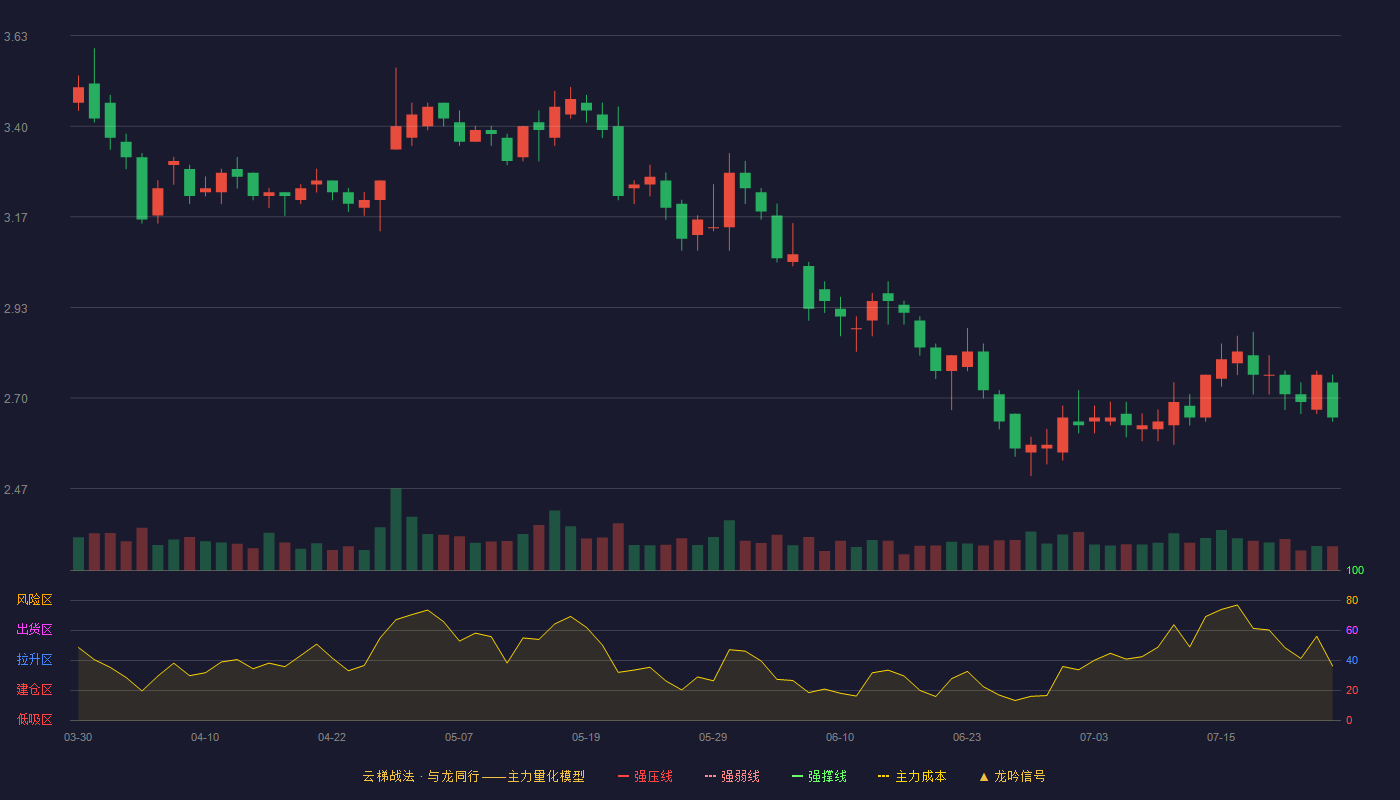Click the 出货区 zone label
The image size is (1400, 800).
pyautogui.click(x=34, y=630)
